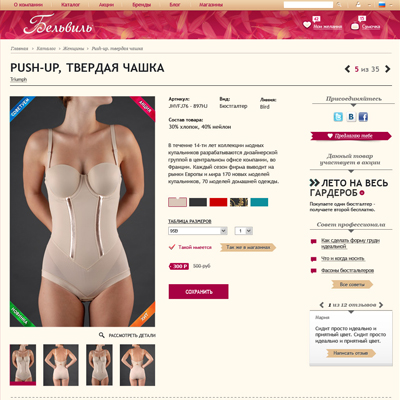Open the Бренды menu item
The width and height of the screenshot is (400, 400).
point(141,5)
